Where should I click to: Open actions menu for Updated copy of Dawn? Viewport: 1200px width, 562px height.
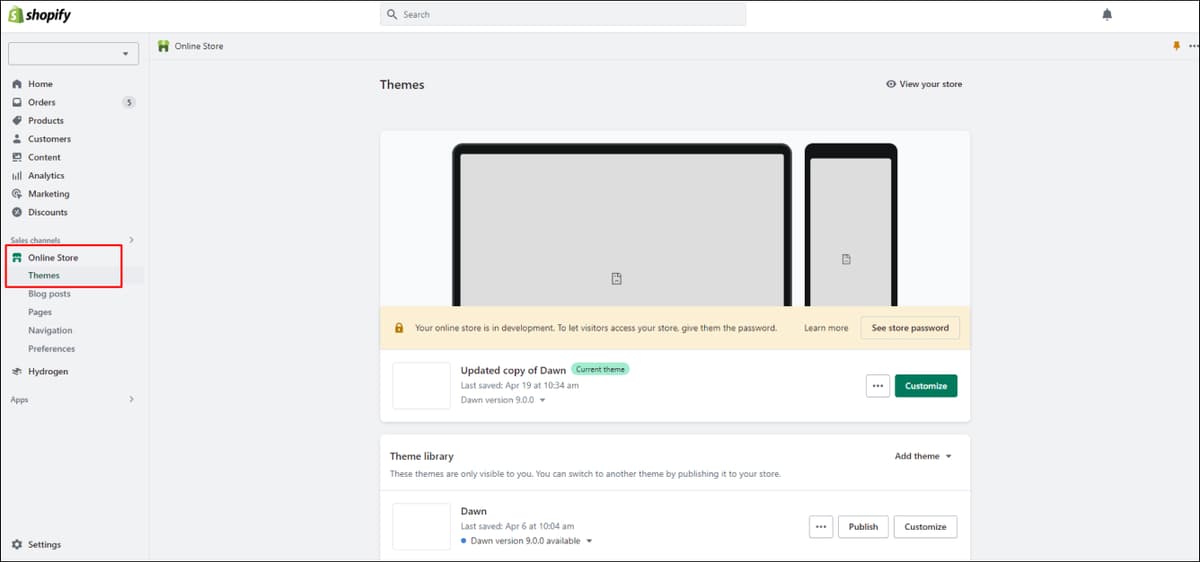pyautogui.click(x=878, y=386)
